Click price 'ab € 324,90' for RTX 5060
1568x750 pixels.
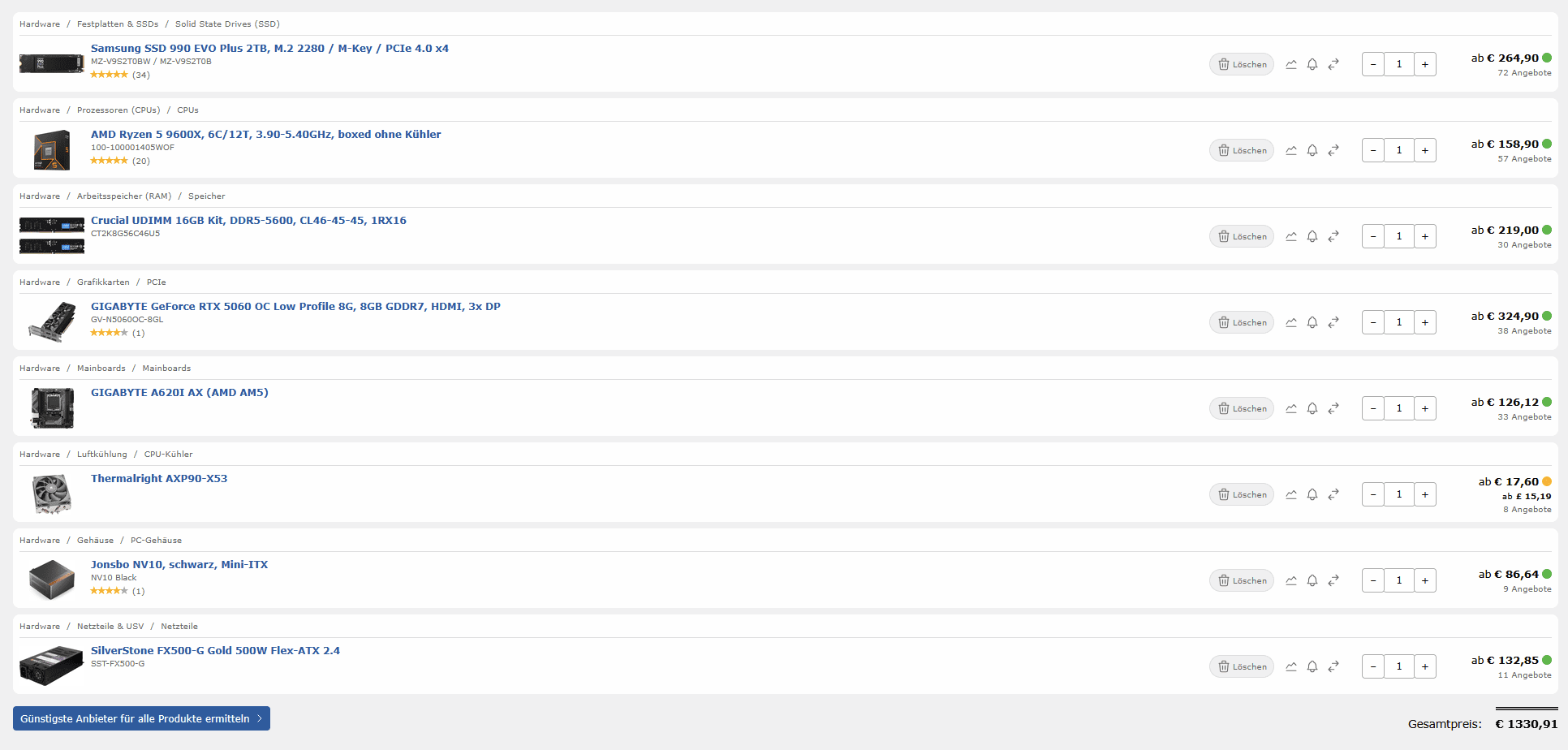pyautogui.click(x=1505, y=317)
